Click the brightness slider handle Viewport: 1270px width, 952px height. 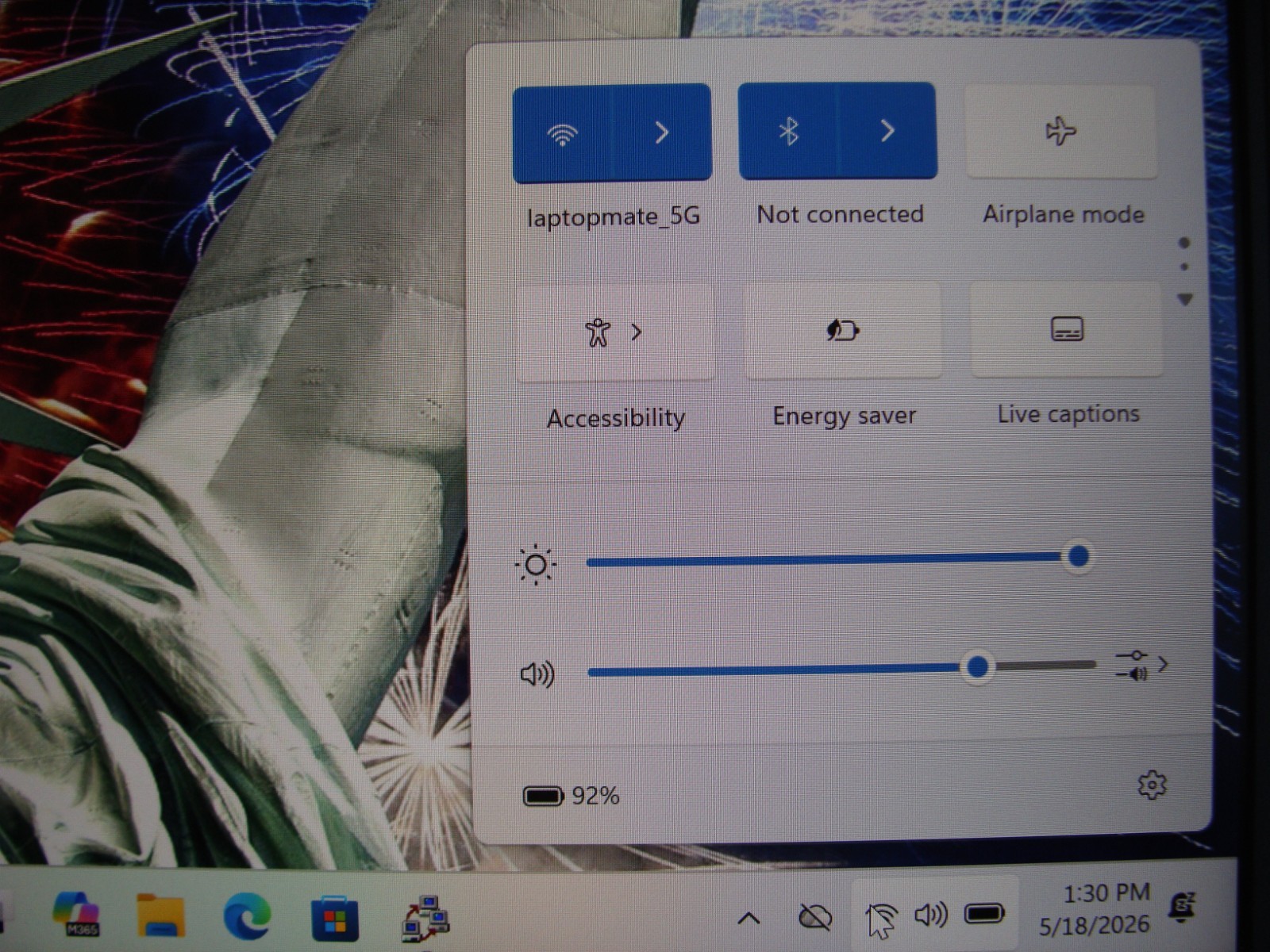[1078, 557]
